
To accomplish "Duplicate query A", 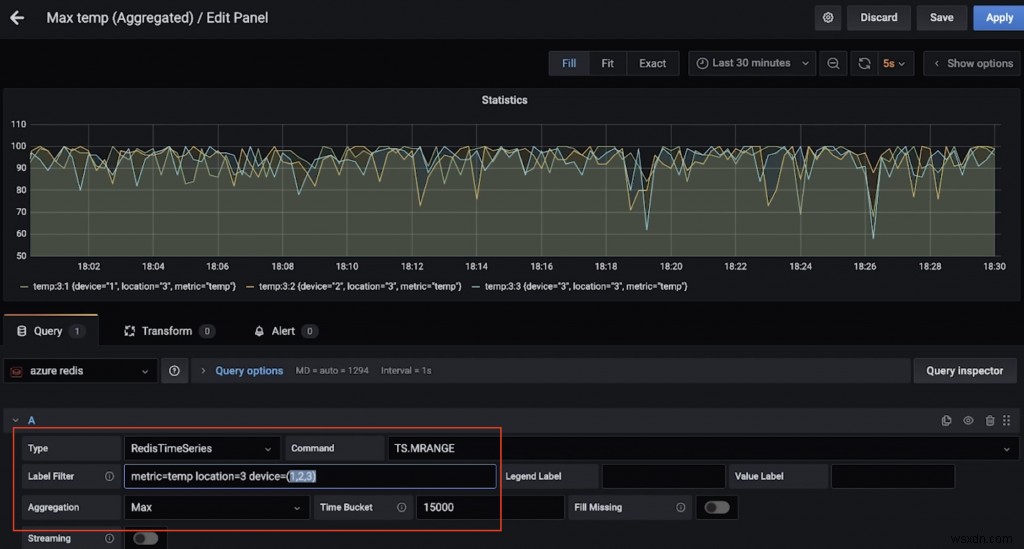I will coord(947,421).
